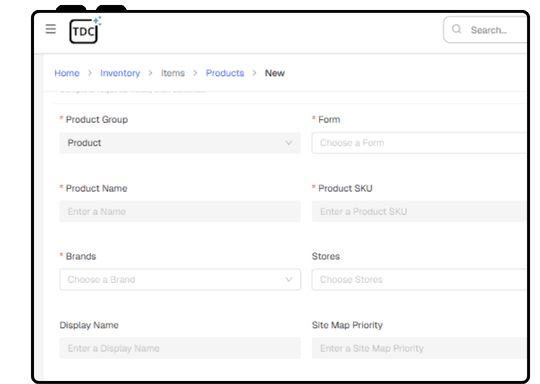Focus the Search field
The height and width of the screenshot is (384, 540).
pos(486,30)
